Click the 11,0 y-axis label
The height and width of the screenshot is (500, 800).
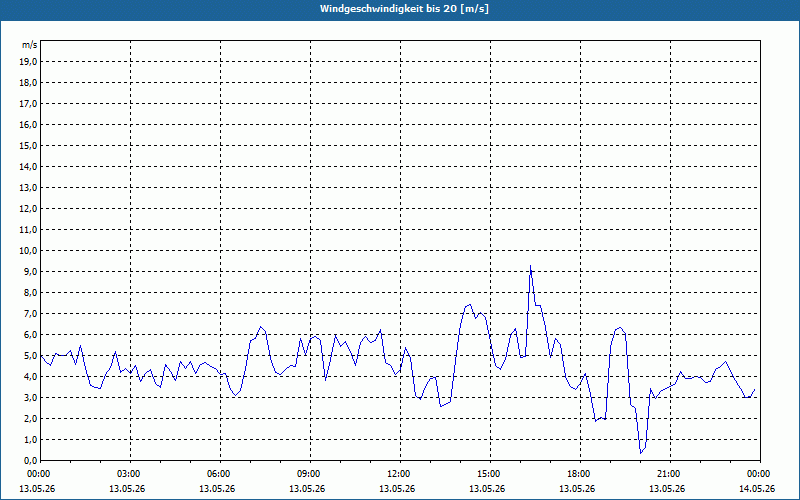(x=28, y=230)
